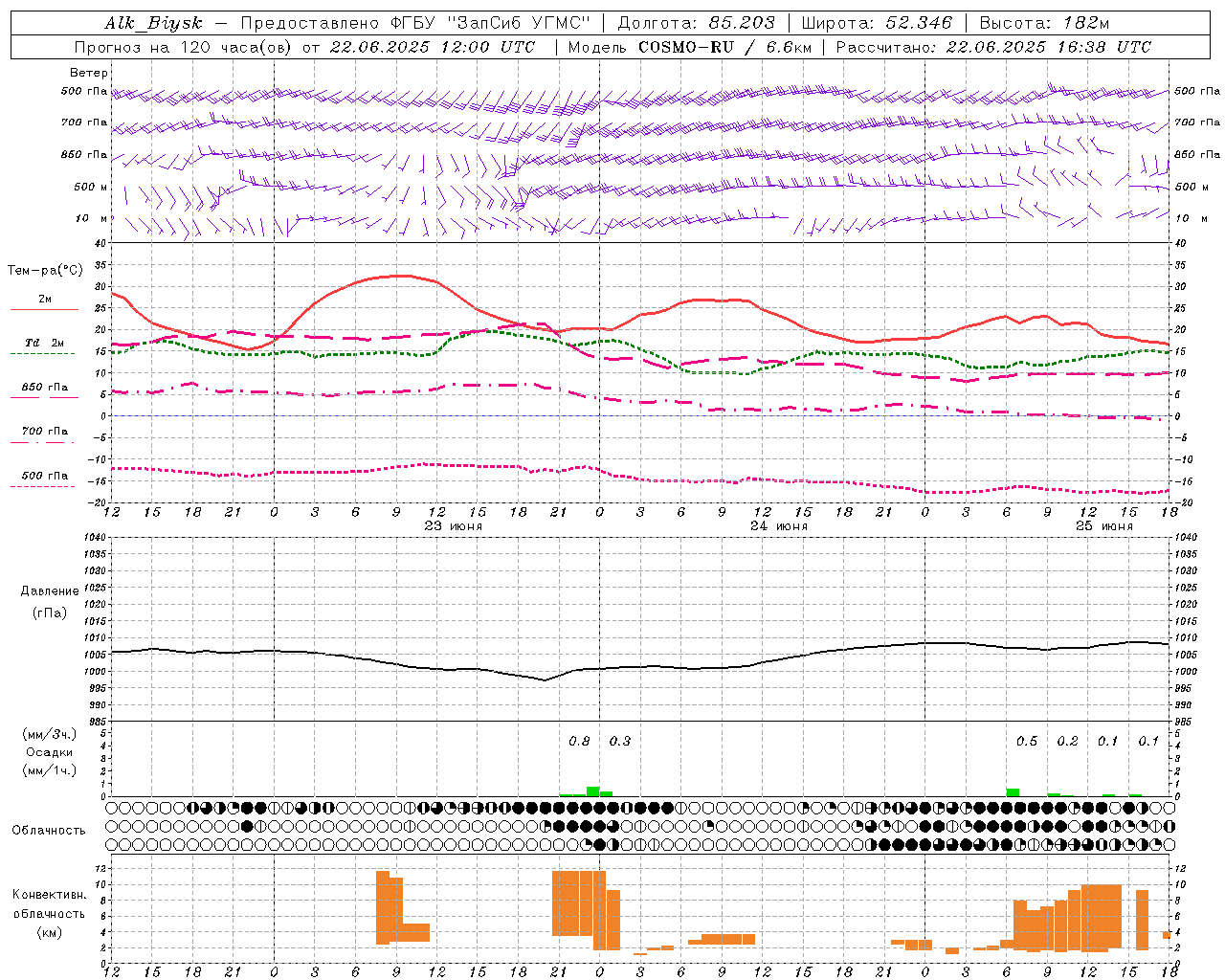Select the forecast start 22.06.2025 12:00 UTC
1225x980 pixels.
pos(433,47)
